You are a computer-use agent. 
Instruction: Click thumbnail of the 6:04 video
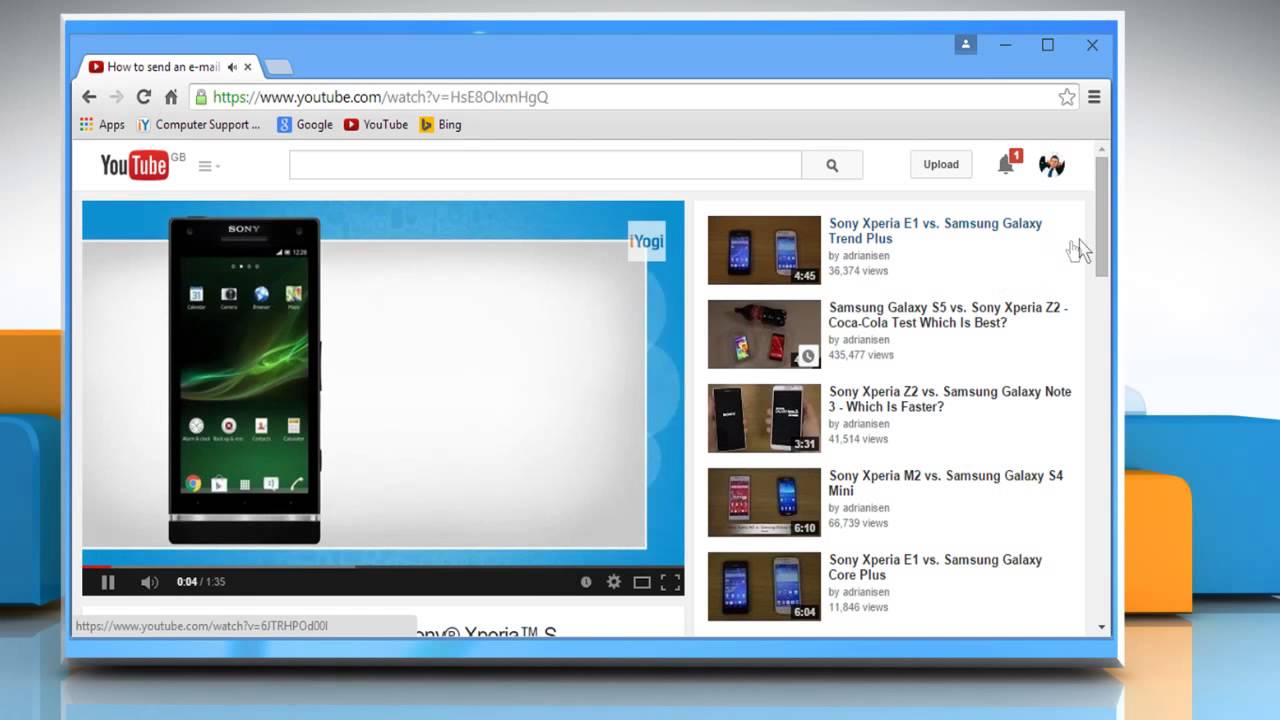coord(764,586)
